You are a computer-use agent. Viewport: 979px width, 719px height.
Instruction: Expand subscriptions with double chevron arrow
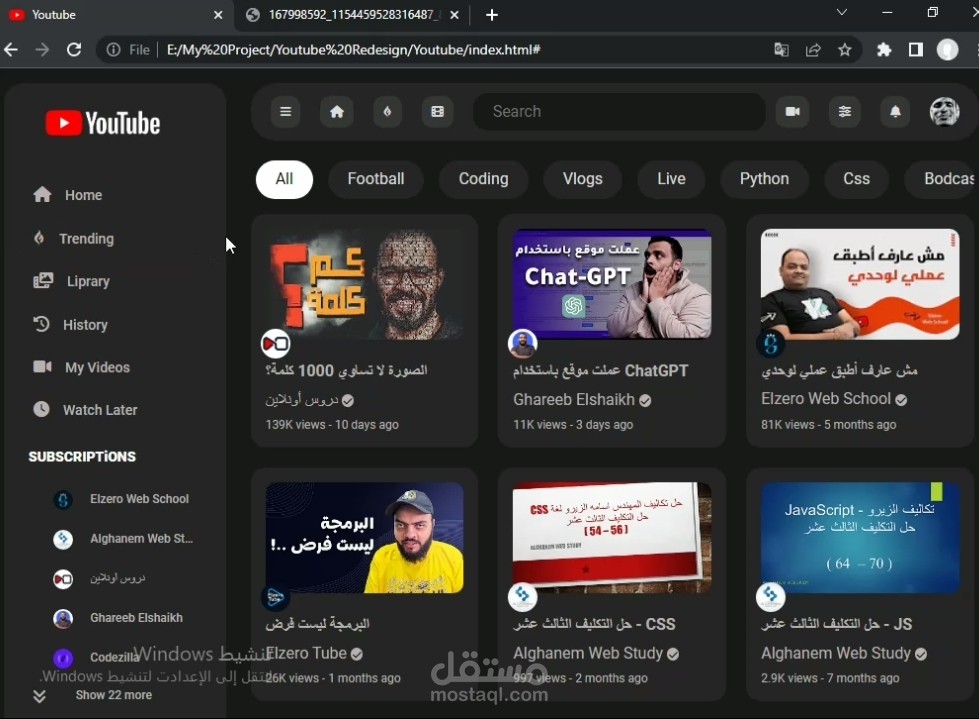click(39, 696)
